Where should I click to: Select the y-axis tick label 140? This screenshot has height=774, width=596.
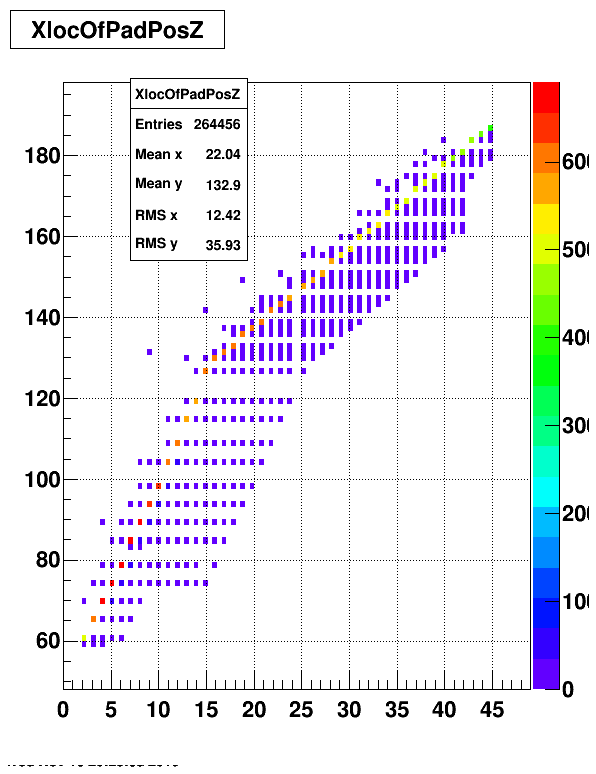[x=42, y=317]
